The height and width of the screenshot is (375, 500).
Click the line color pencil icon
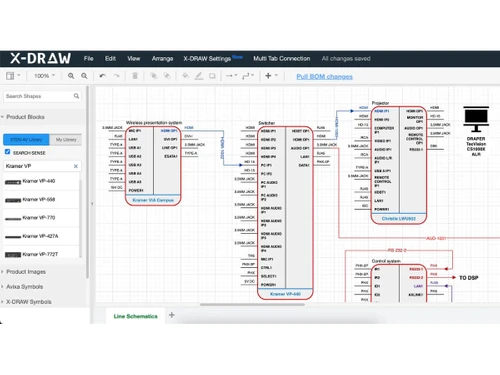click(x=199, y=76)
